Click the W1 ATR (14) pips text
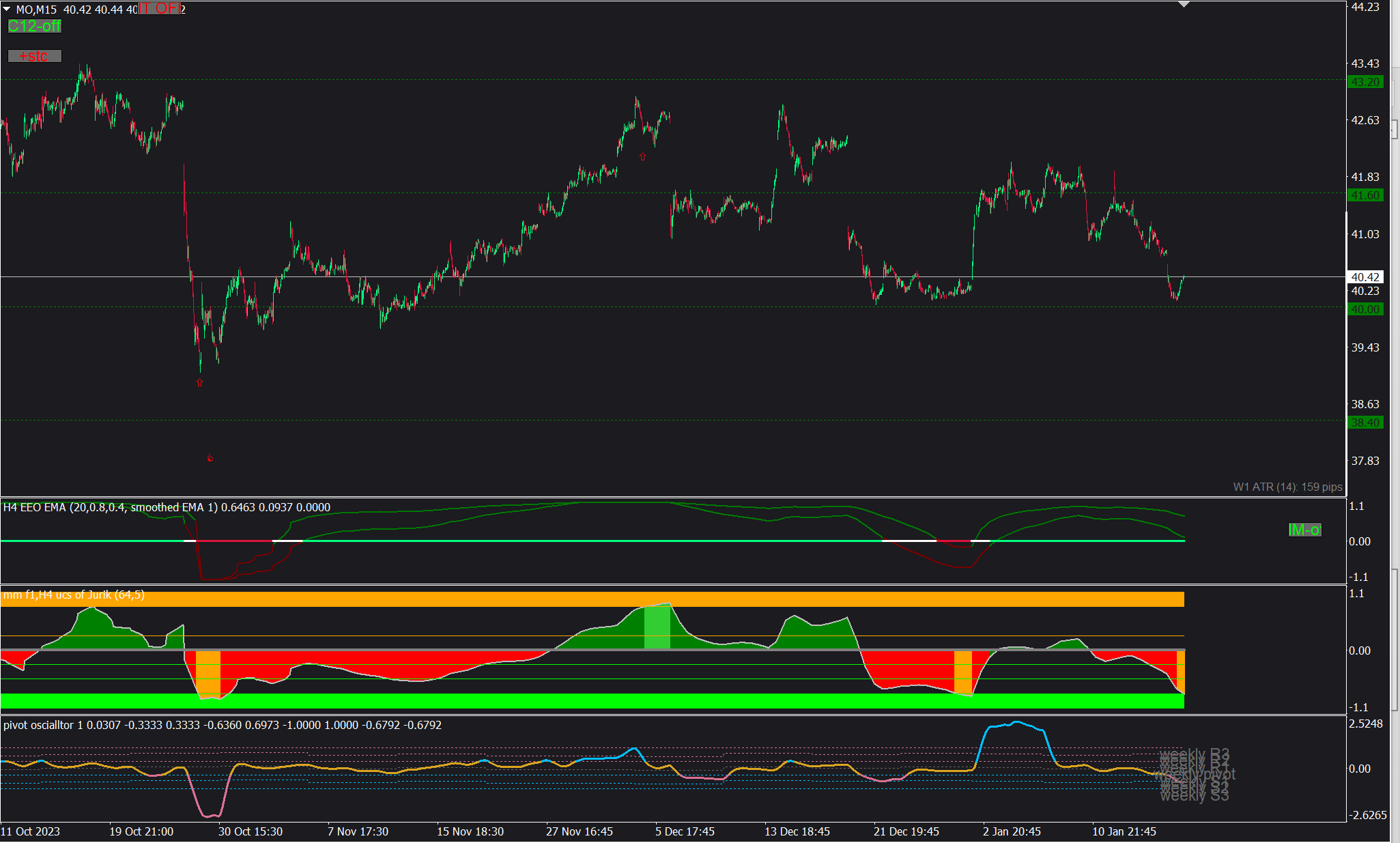The image size is (1400, 843). tap(1287, 487)
